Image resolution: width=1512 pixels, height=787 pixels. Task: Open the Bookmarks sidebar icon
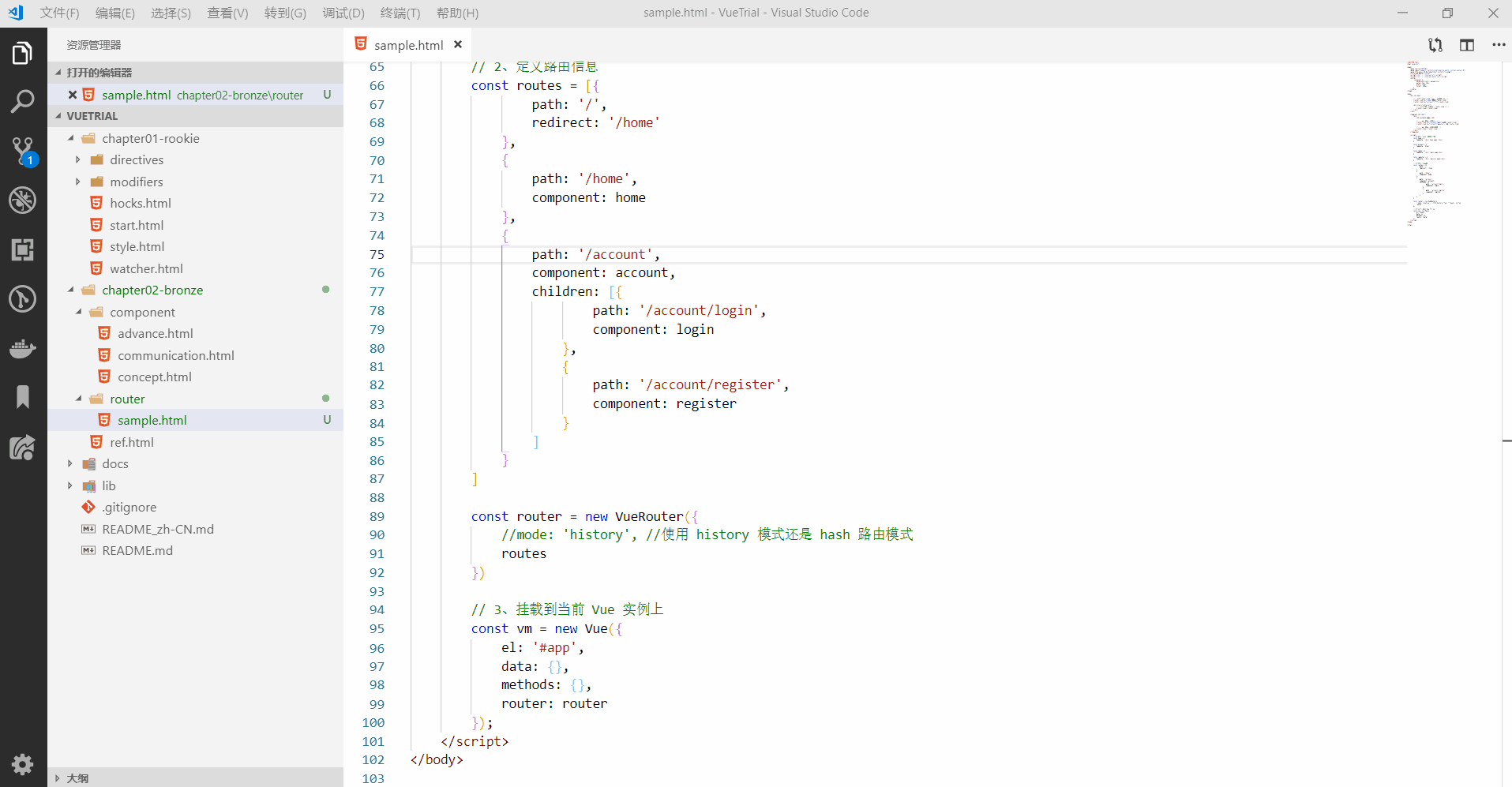pyautogui.click(x=22, y=397)
